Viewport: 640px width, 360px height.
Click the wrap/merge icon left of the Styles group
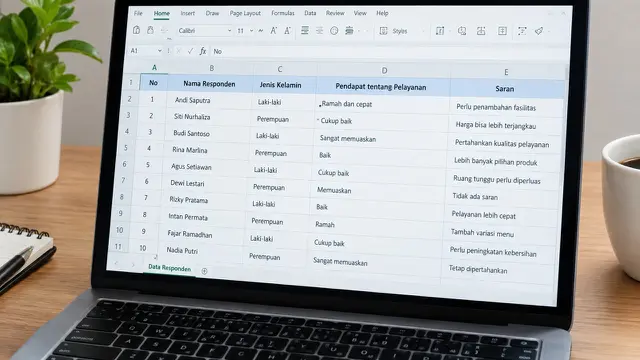(349, 31)
